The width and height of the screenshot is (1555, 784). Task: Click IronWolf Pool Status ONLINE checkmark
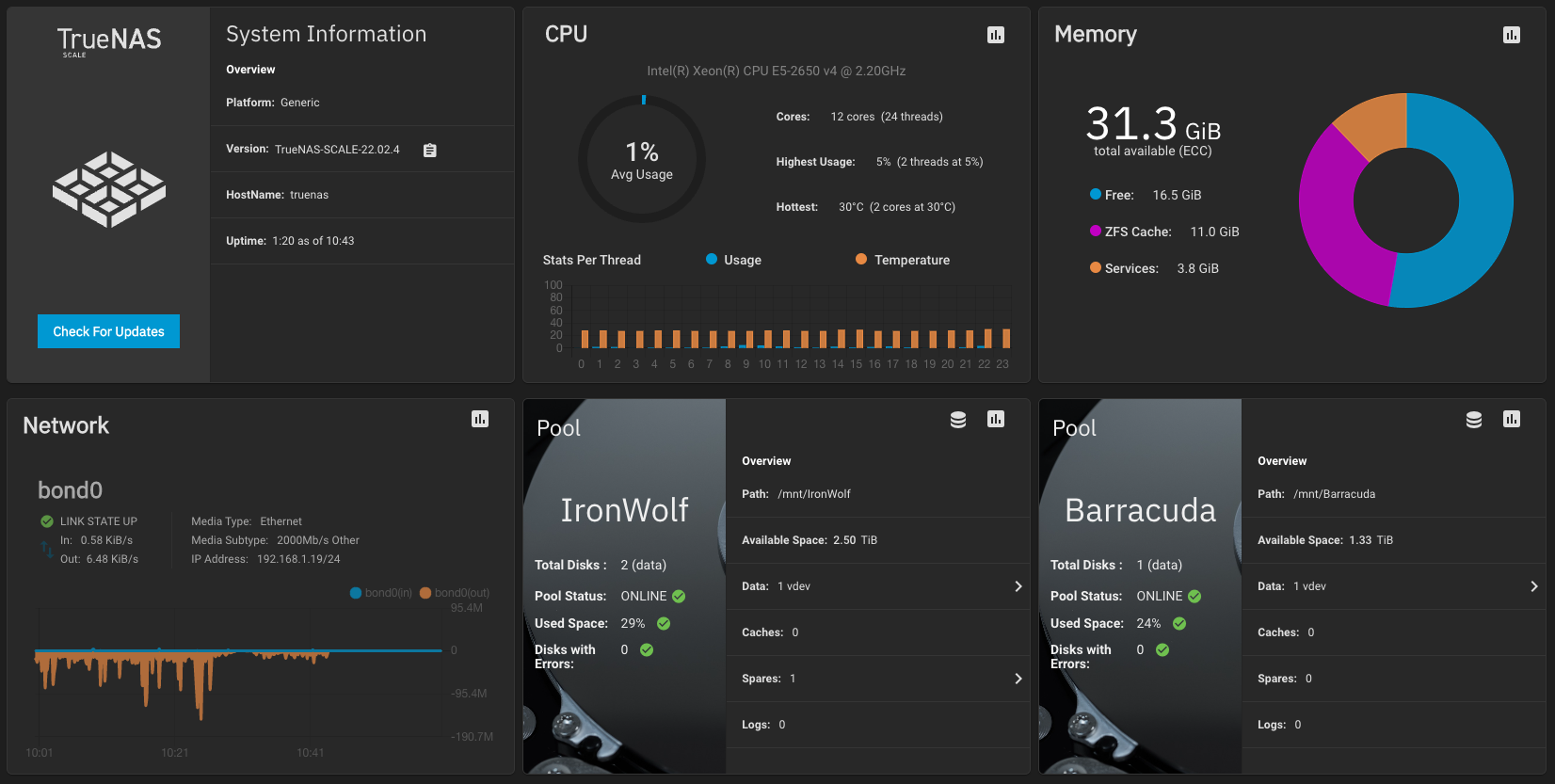[679, 597]
